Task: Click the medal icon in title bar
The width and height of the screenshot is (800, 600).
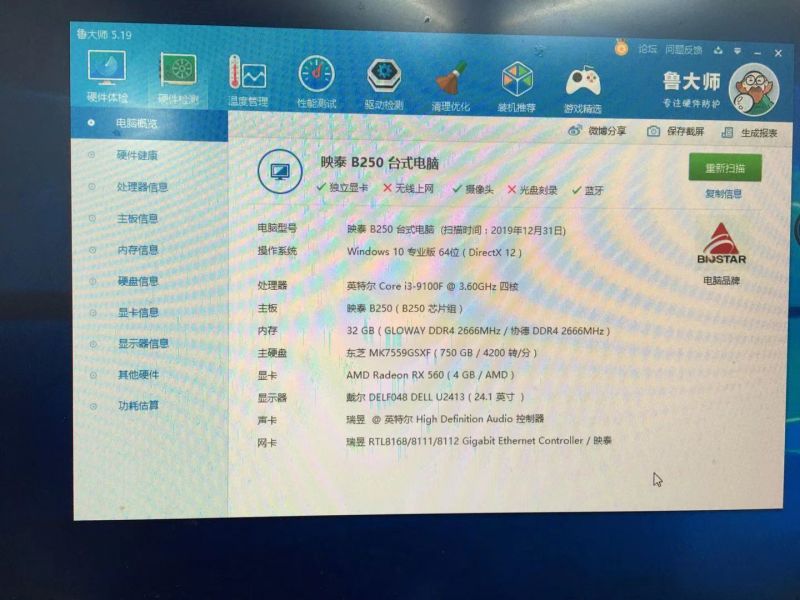Action: 621,48
